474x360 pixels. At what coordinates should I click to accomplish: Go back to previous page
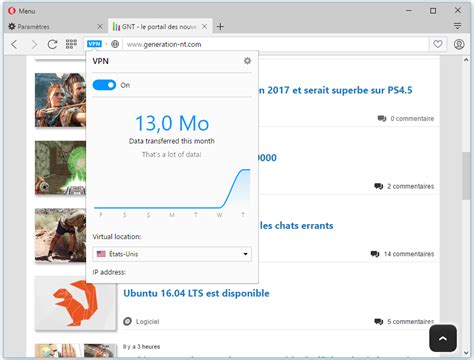tap(14, 44)
